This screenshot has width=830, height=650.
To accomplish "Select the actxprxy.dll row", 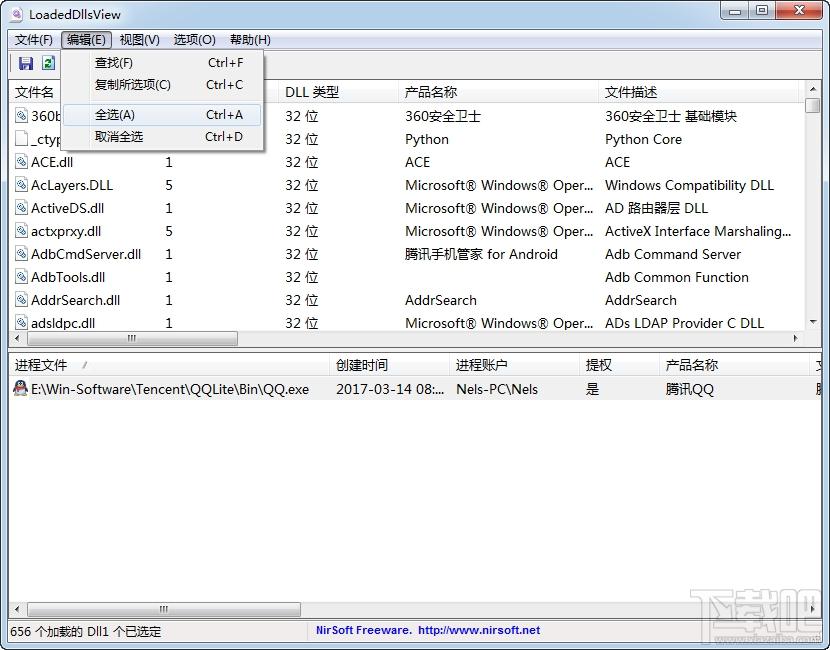I will pyautogui.click(x=407, y=231).
